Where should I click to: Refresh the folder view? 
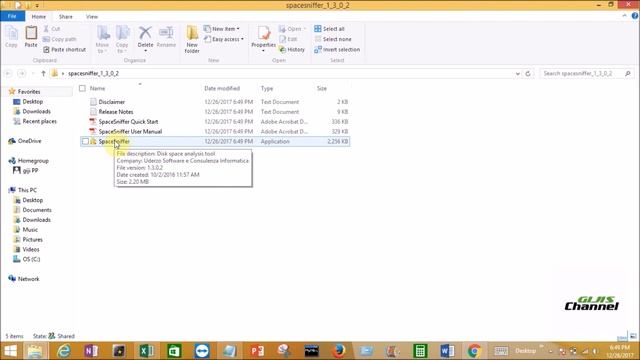tap(528, 73)
